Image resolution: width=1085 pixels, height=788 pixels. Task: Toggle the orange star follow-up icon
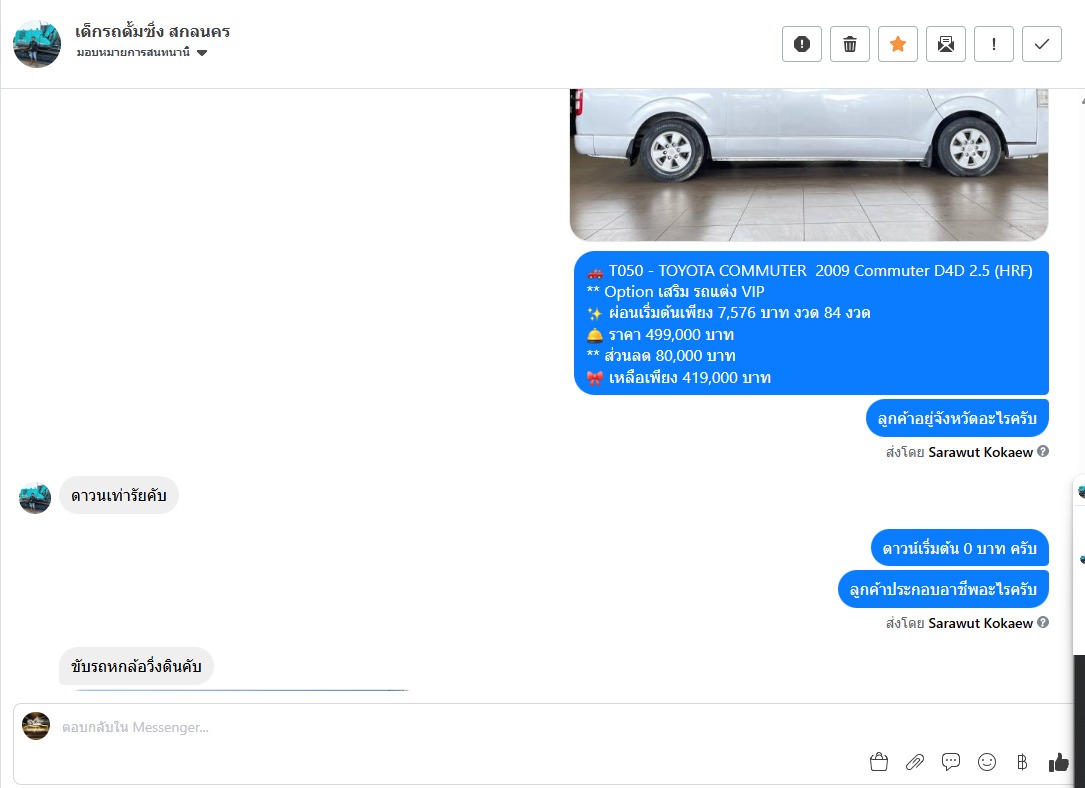897,44
